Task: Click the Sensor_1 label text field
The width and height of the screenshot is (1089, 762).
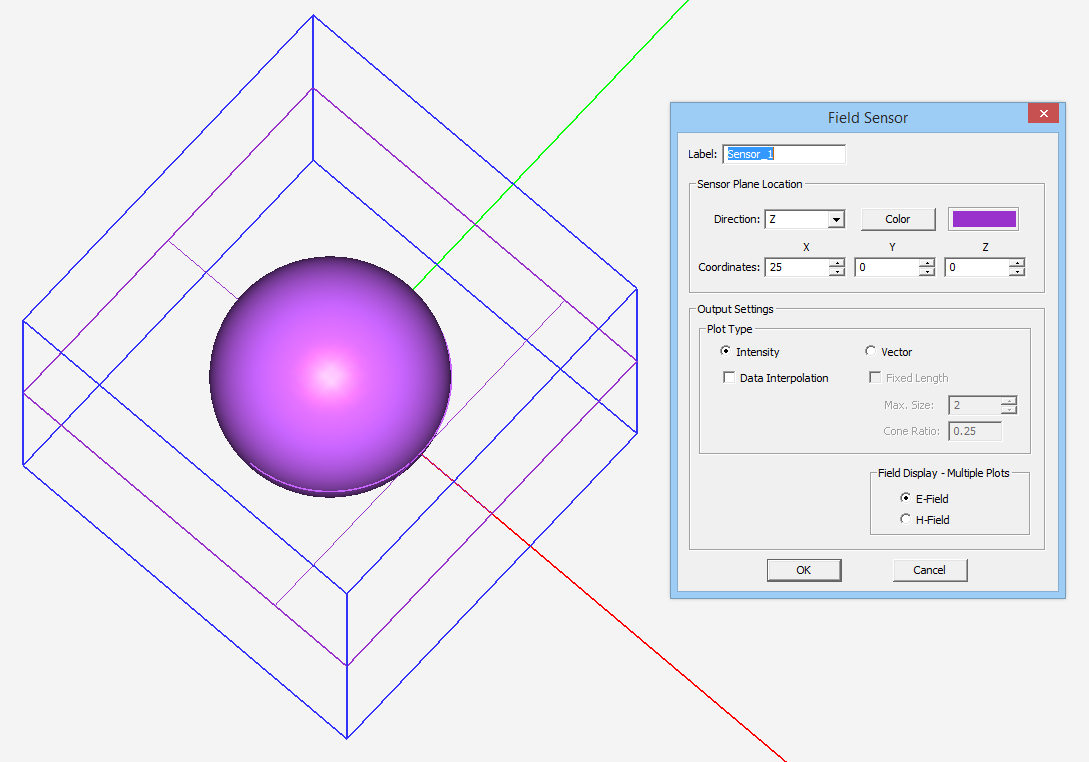Action: pos(783,154)
